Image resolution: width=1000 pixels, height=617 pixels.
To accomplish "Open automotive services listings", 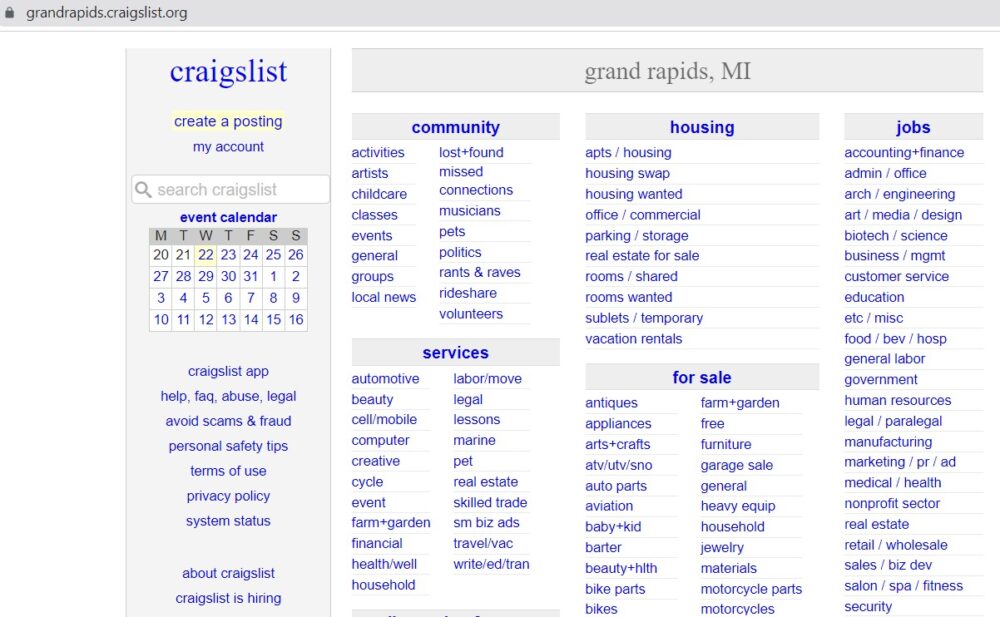I will click(385, 379).
